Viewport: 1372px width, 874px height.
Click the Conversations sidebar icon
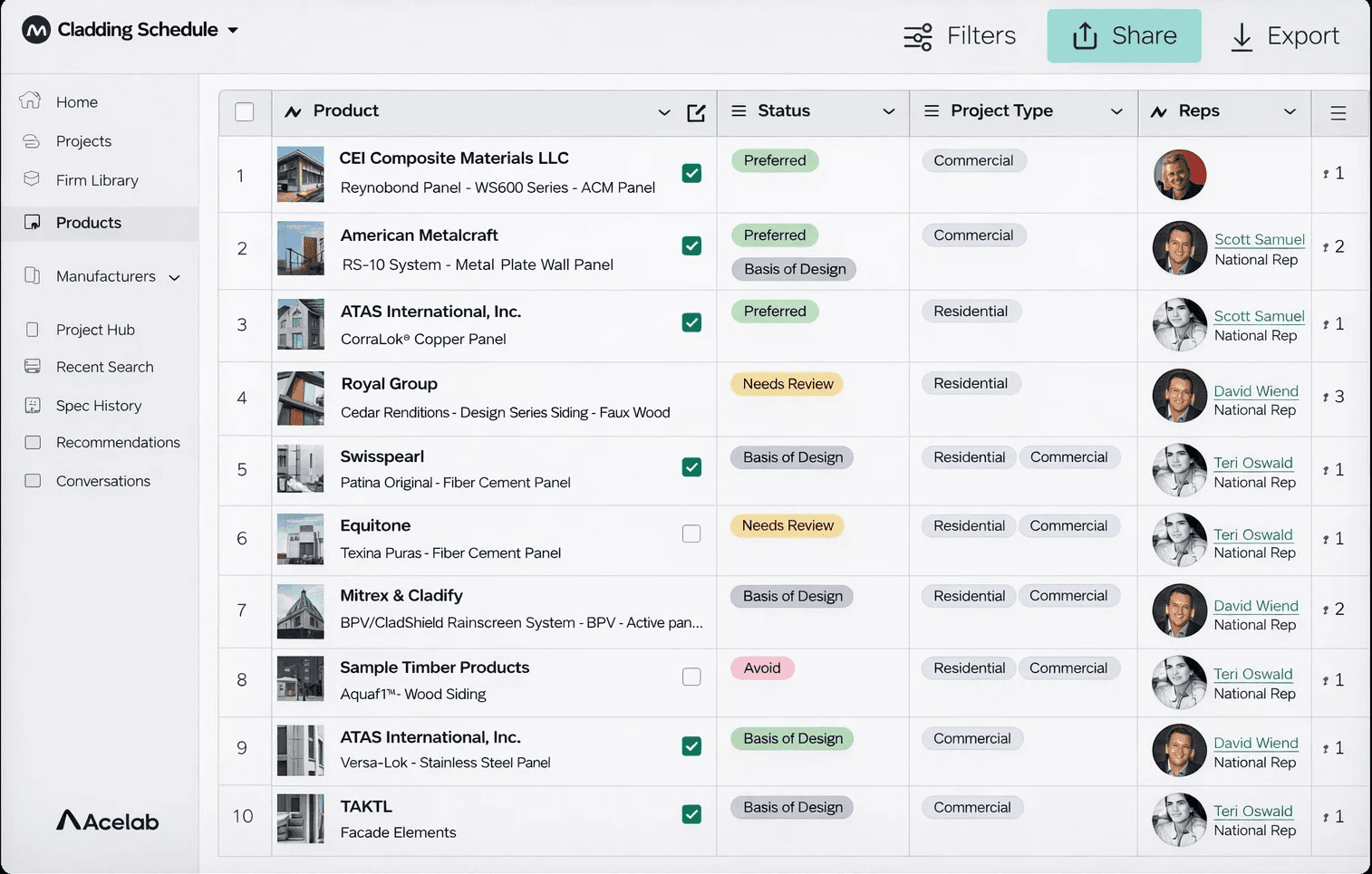33,481
